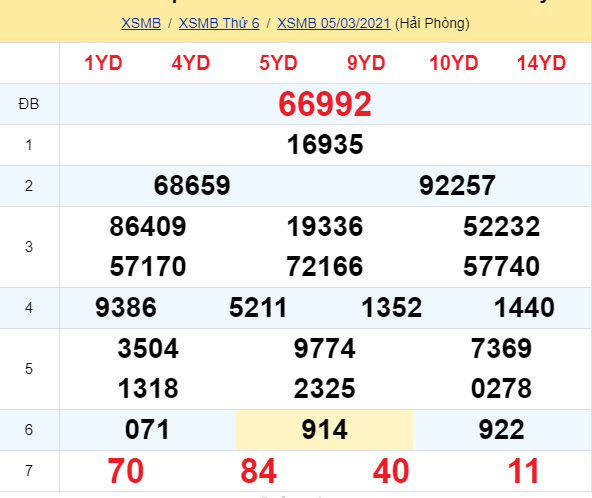
Task: Select fourth prize number 5211
Action: [258, 307]
